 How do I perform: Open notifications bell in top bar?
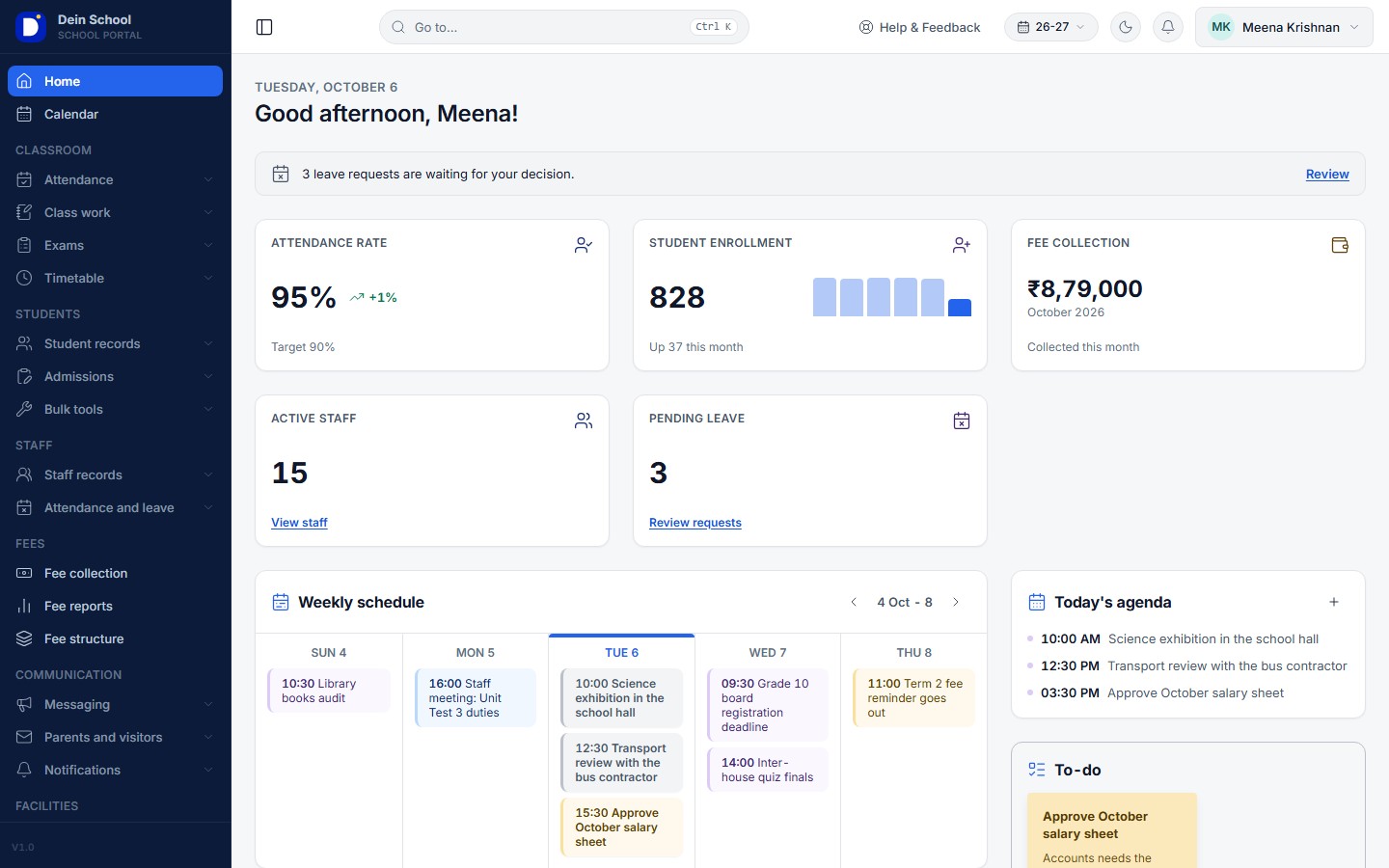tap(1168, 27)
